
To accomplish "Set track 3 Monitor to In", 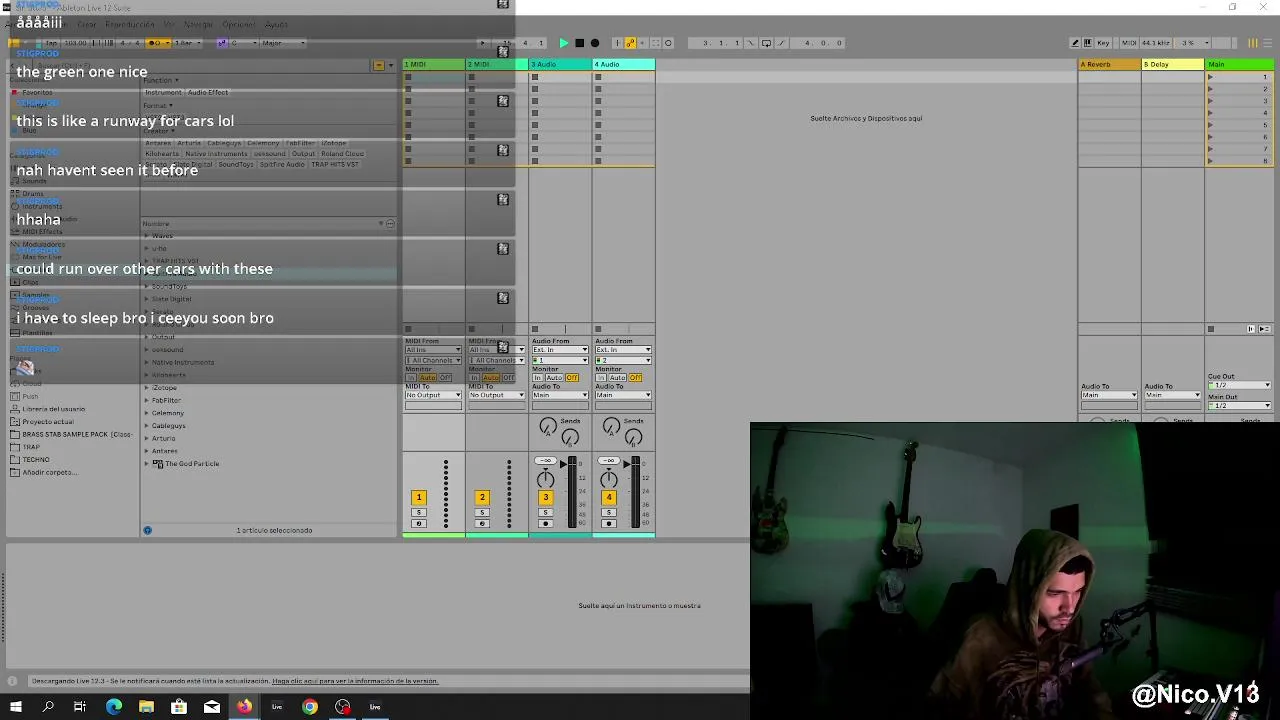I will point(537,378).
